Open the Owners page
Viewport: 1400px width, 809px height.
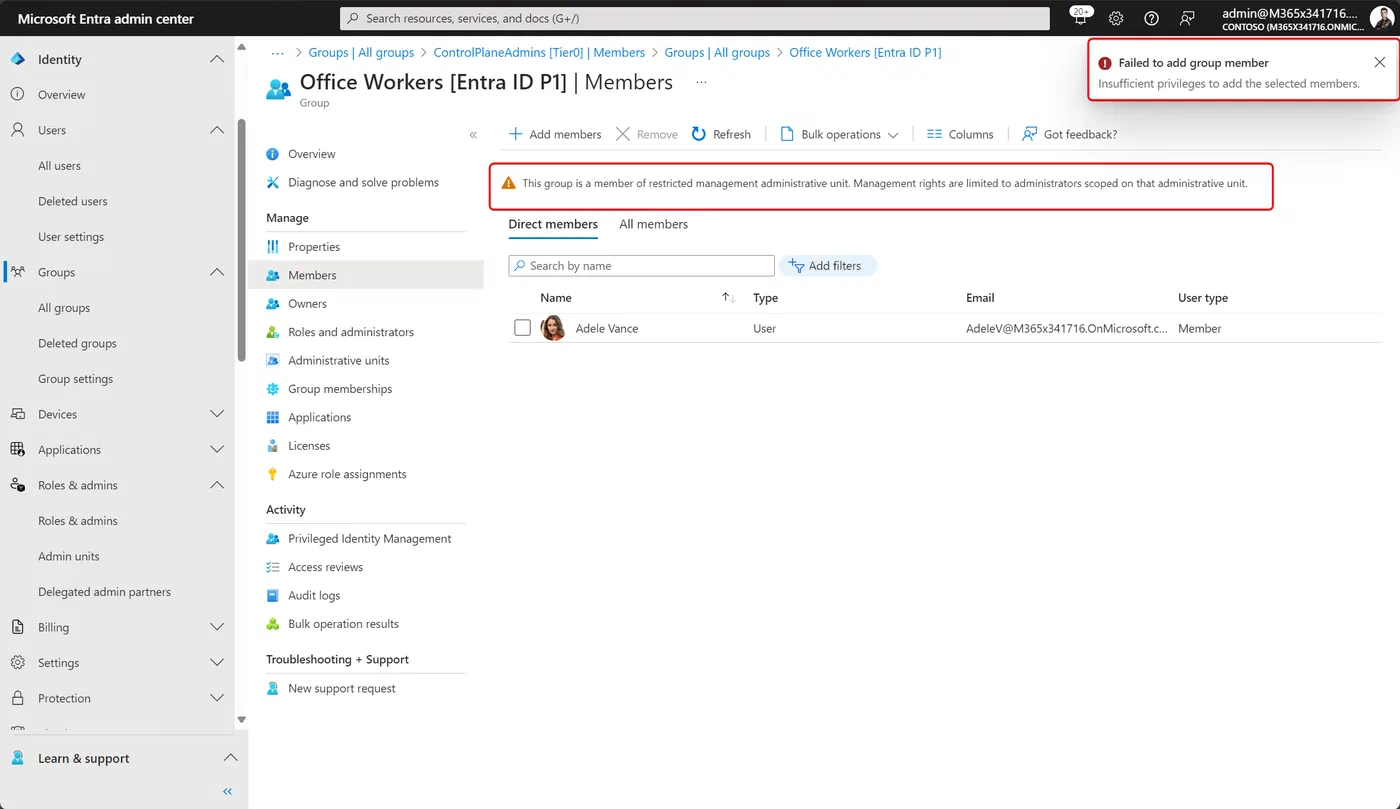click(x=307, y=304)
